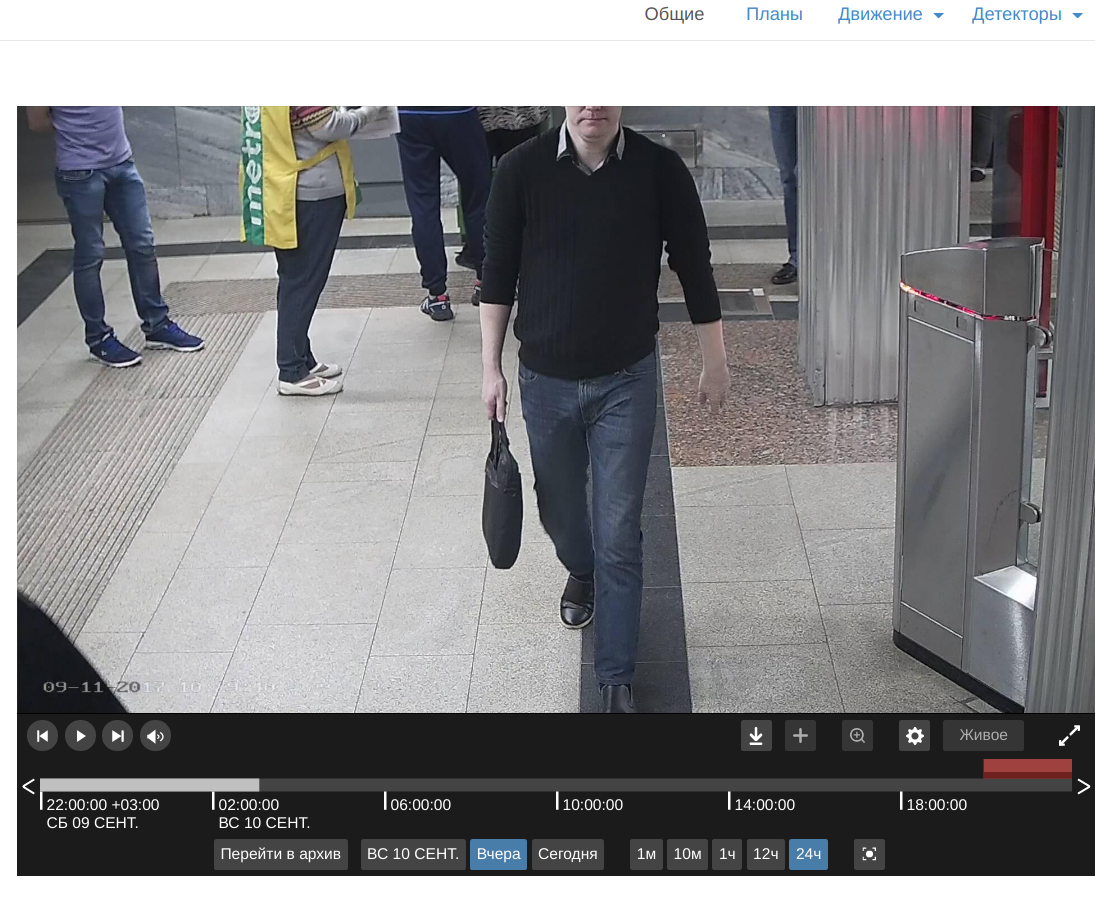
Task: Move timeline right with arrow
Action: tap(1083, 787)
